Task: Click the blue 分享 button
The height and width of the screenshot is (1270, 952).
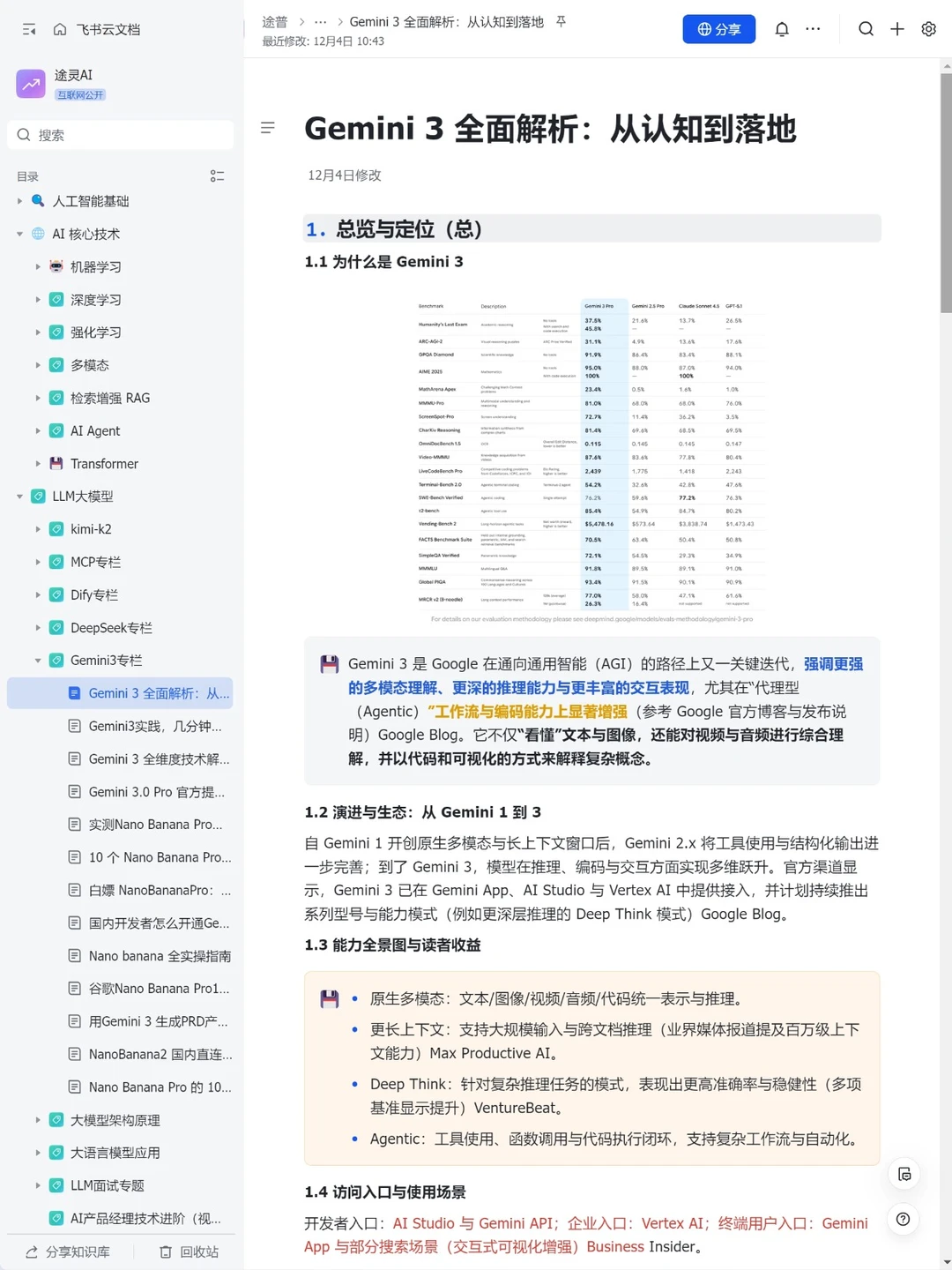Action: [718, 29]
